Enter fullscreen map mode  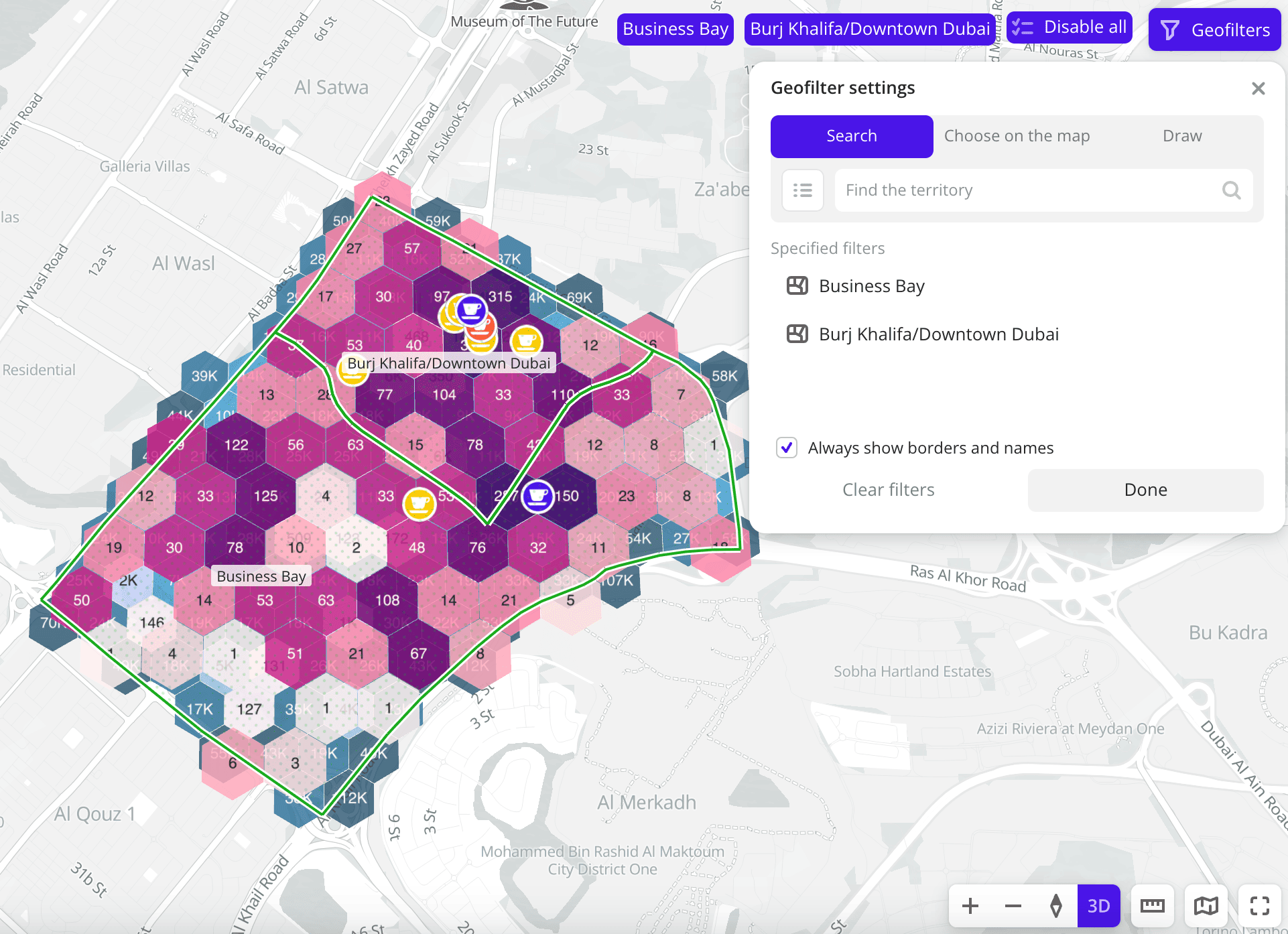(1259, 907)
